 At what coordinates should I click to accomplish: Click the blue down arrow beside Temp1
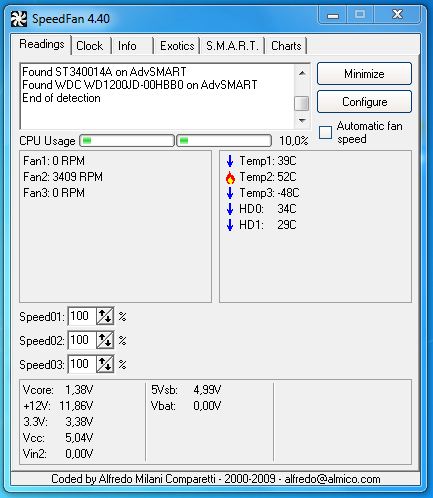click(230, 161)
